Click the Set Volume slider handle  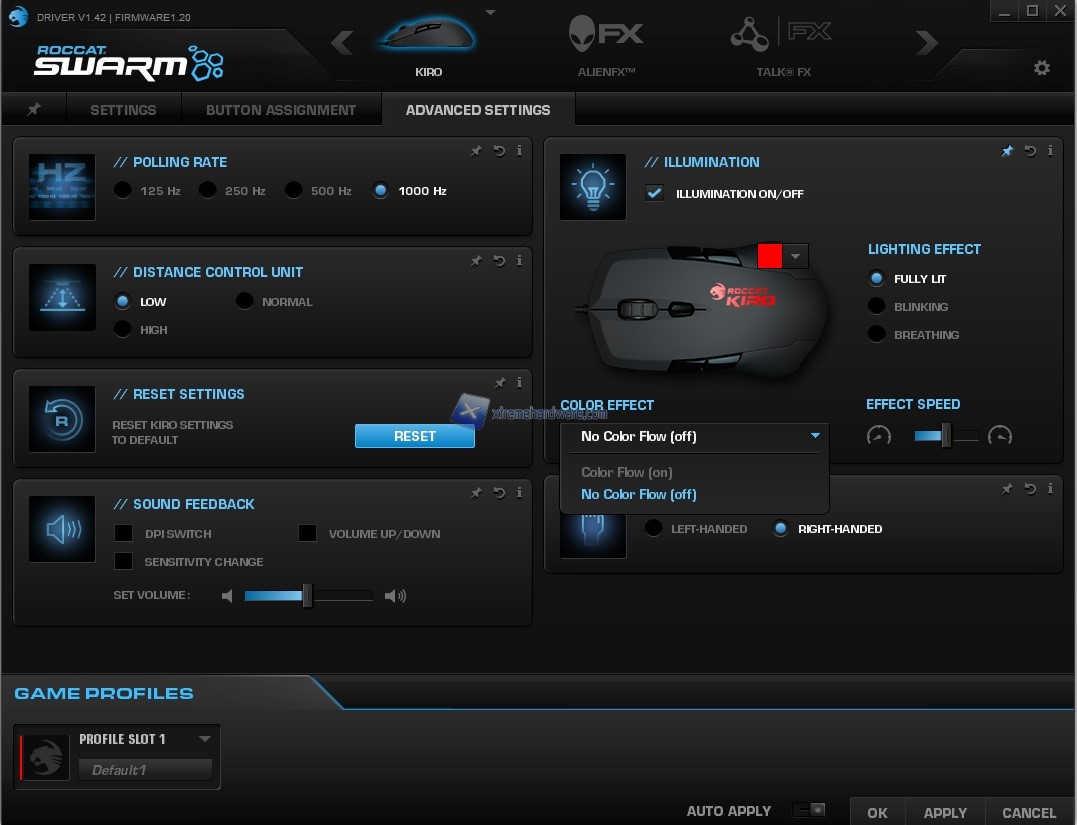pos(307,596)
